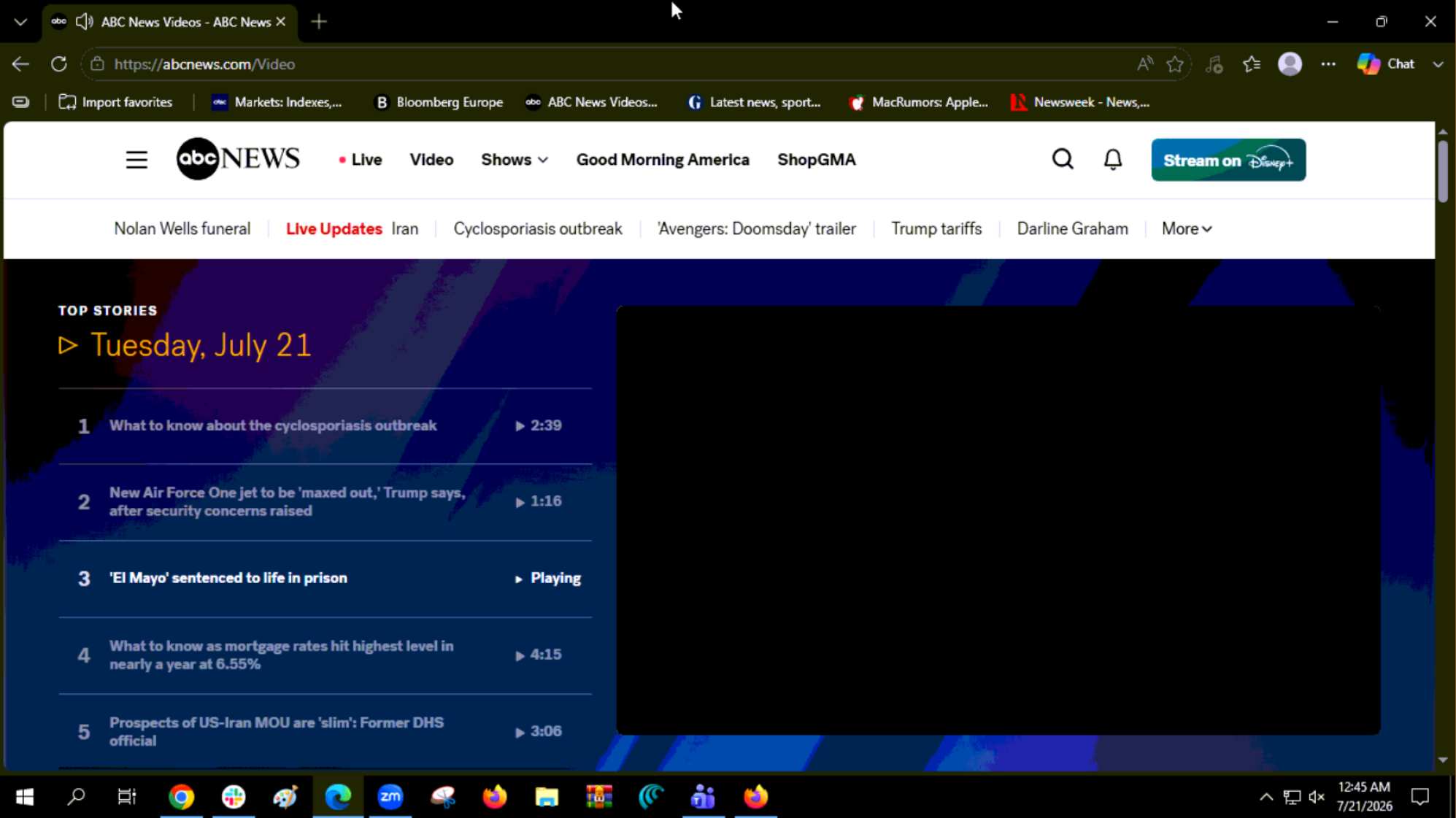
Task: Show hidden system tray icons
Action: [x=1266, y=797]
